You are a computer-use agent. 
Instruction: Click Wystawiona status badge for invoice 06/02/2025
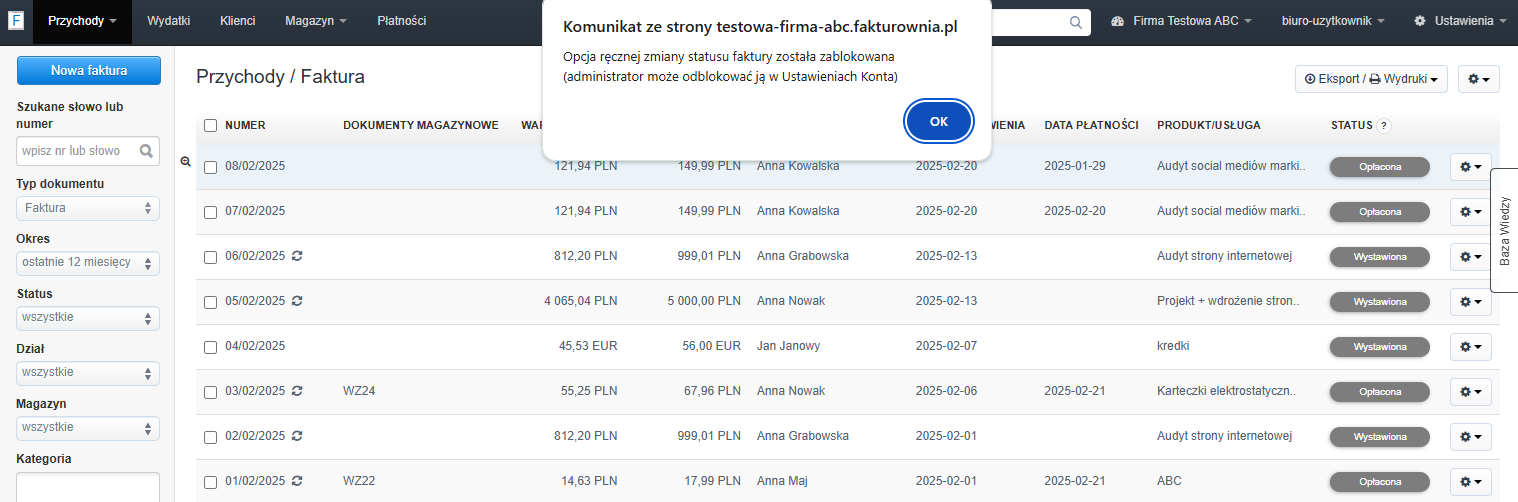1379,257
